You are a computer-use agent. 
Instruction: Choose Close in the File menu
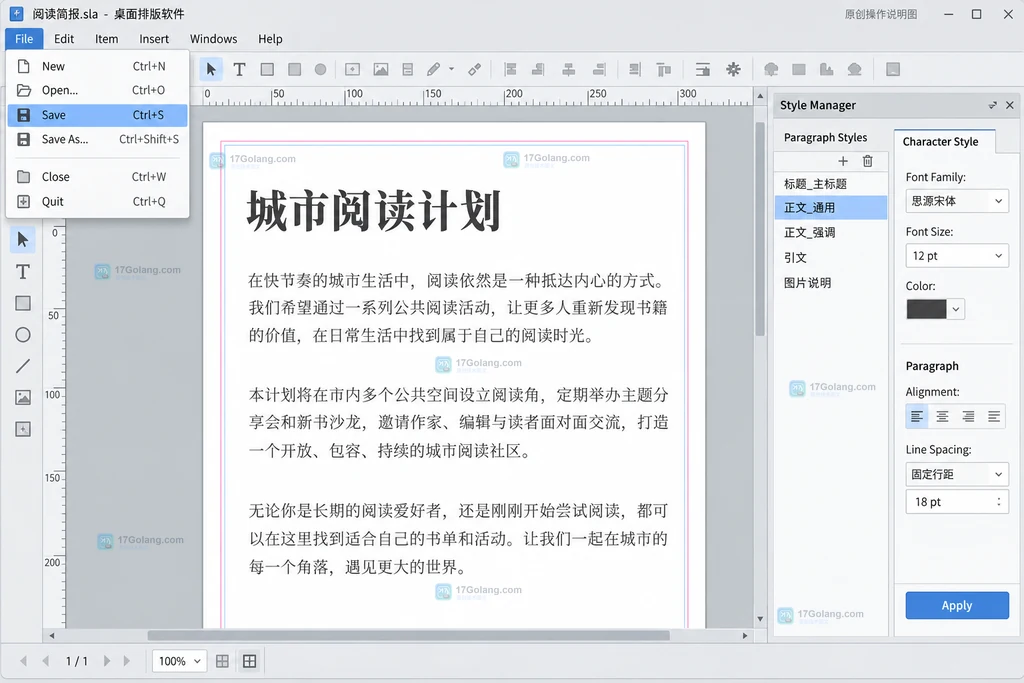[97, 176]
